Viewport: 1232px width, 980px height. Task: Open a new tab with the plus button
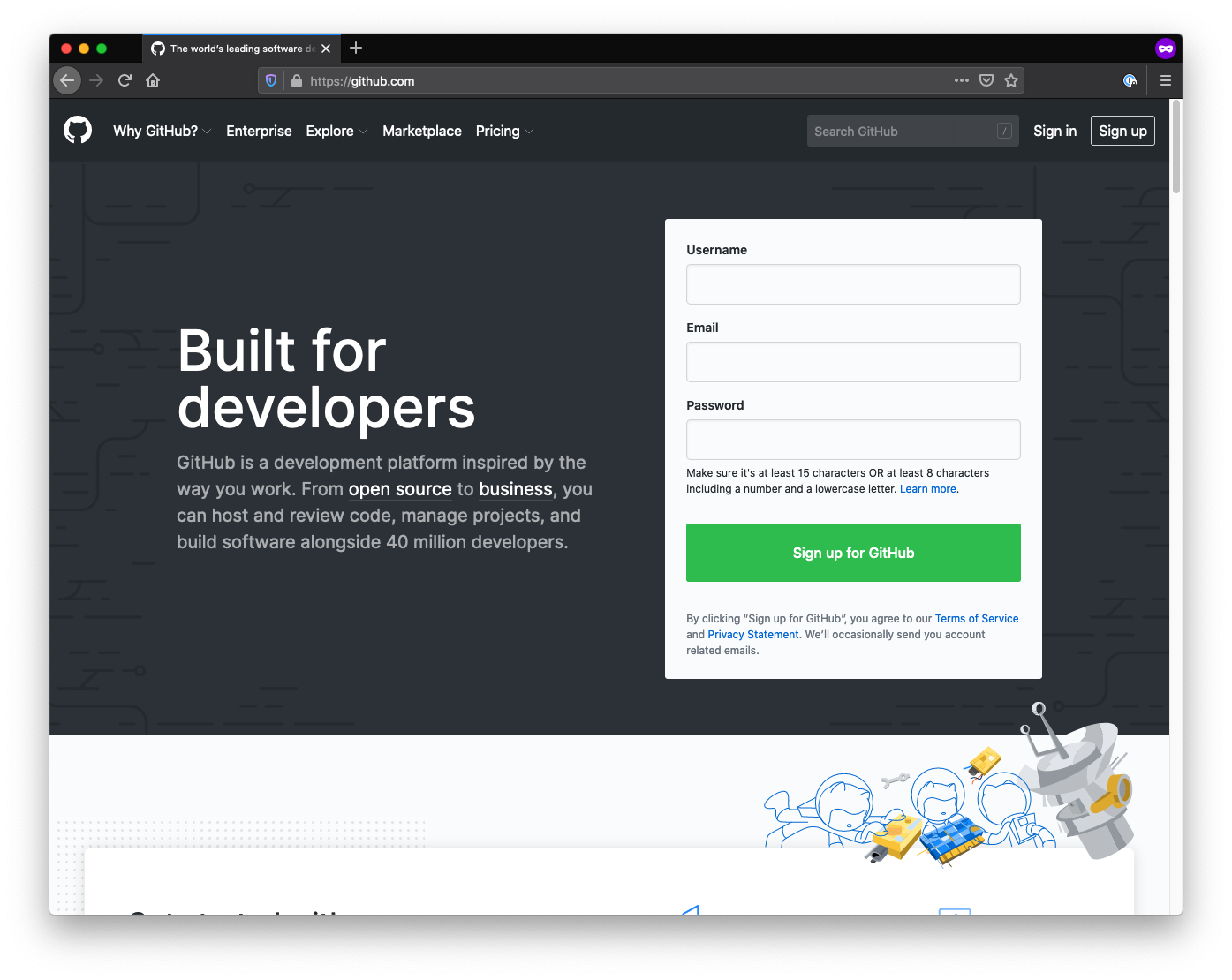(x=356, y=48)
